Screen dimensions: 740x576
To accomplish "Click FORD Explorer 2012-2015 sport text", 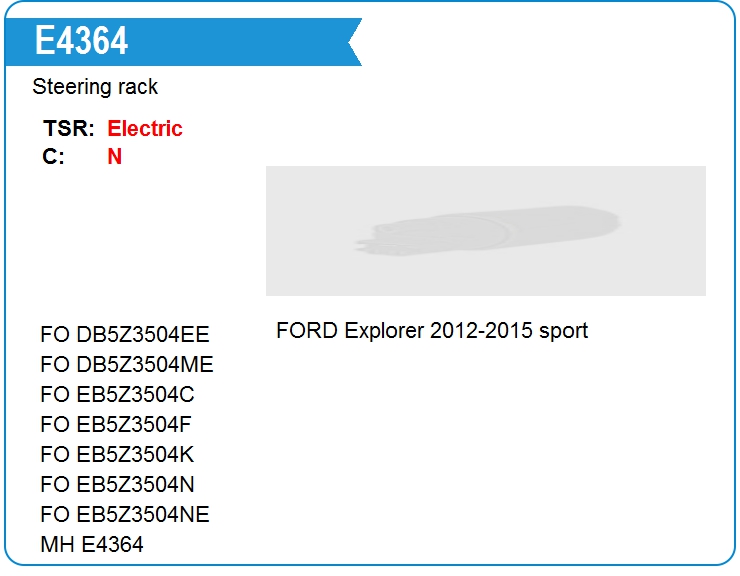I will (432, 330).
